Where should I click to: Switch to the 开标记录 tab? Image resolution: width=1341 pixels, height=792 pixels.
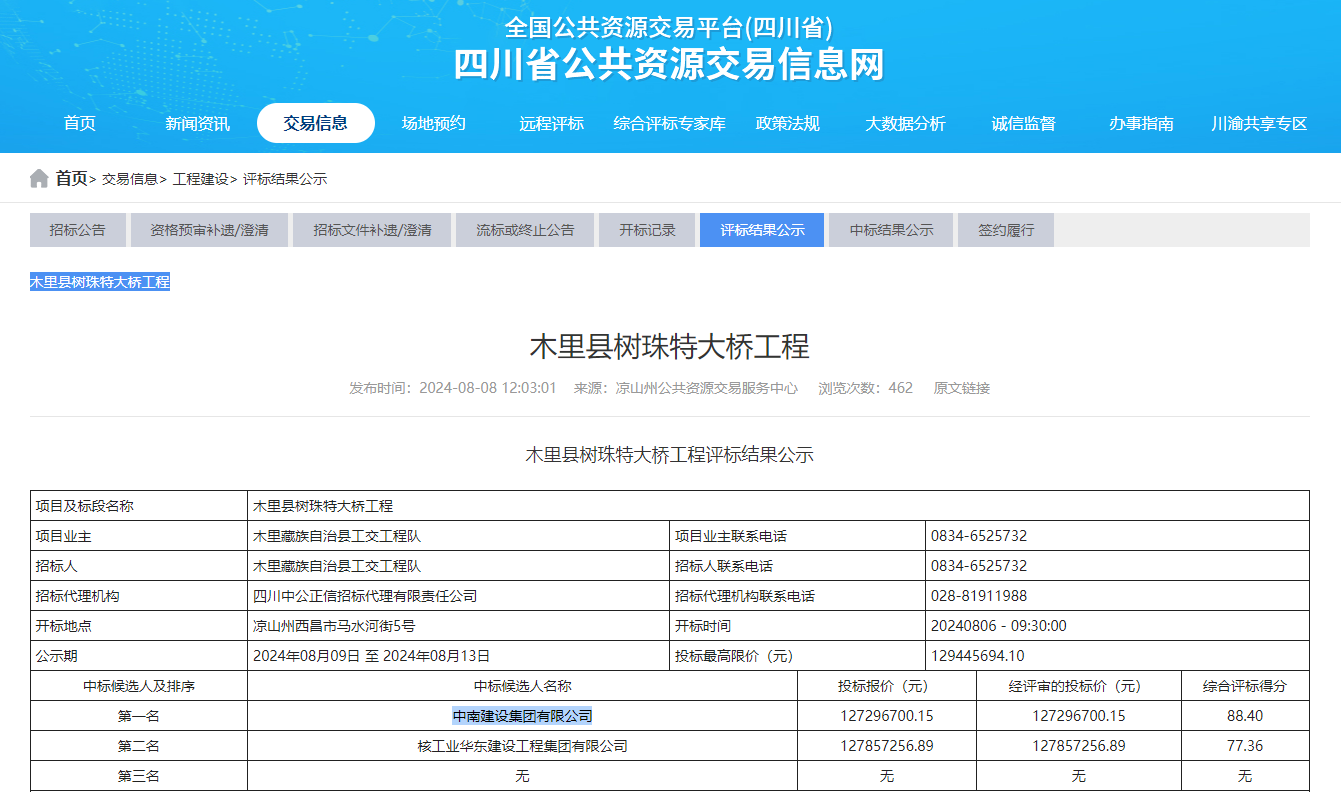pyautogui.click(x=647, y=229)
